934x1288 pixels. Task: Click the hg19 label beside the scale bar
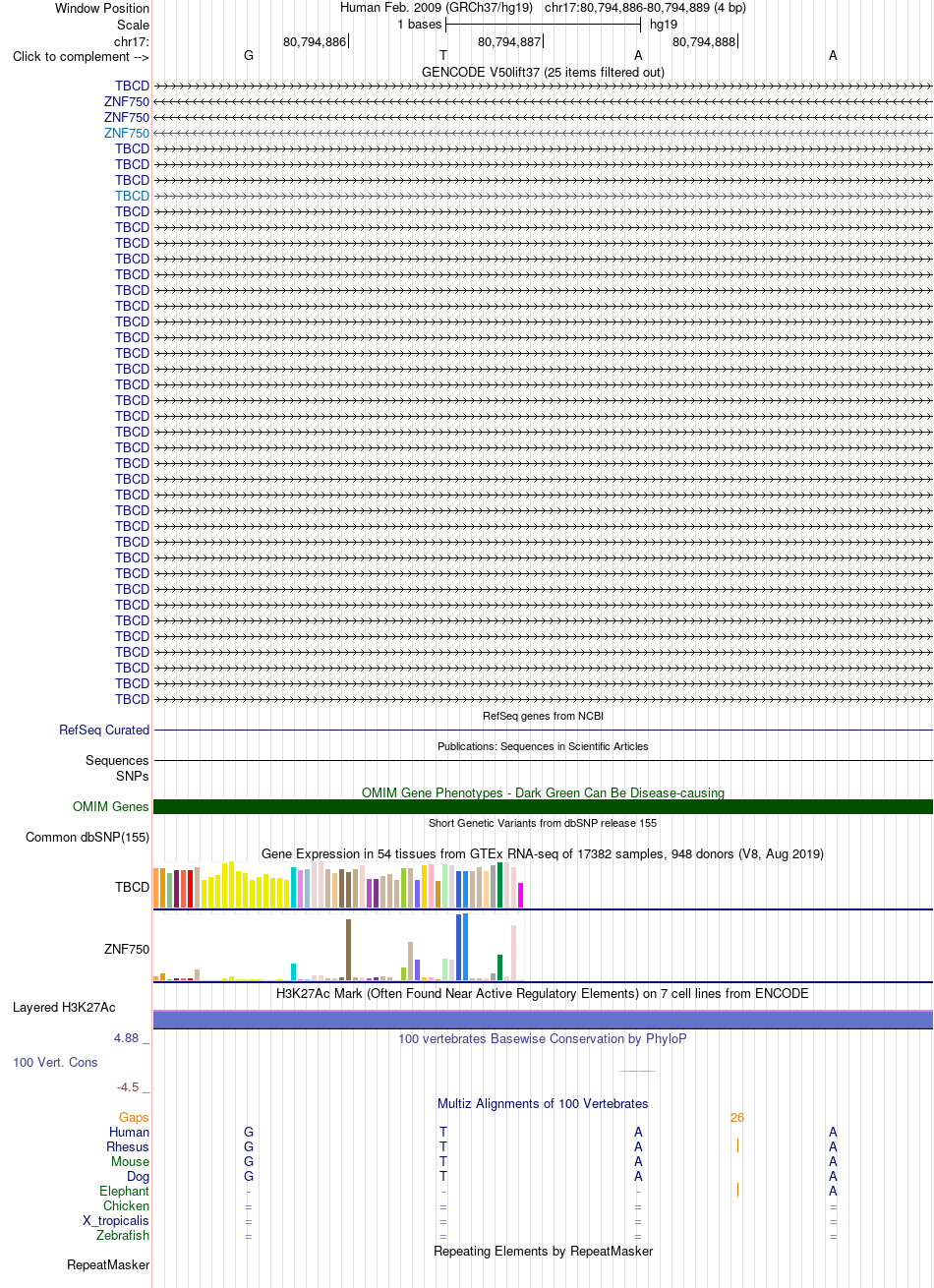click(x=664, y=25)
